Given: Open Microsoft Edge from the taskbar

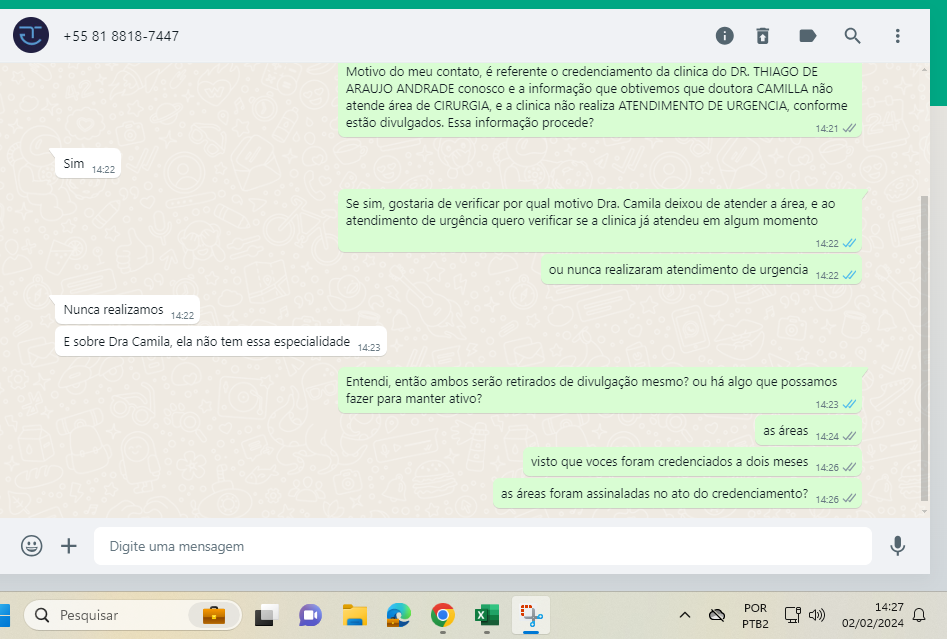Looking at the screenshot, I should (x=399, y=615).
